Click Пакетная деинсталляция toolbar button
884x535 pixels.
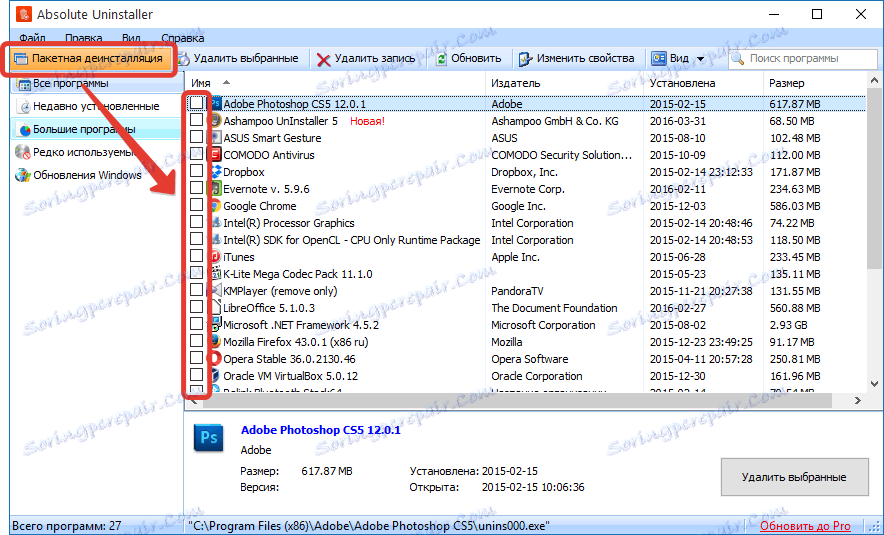[88, 58]
